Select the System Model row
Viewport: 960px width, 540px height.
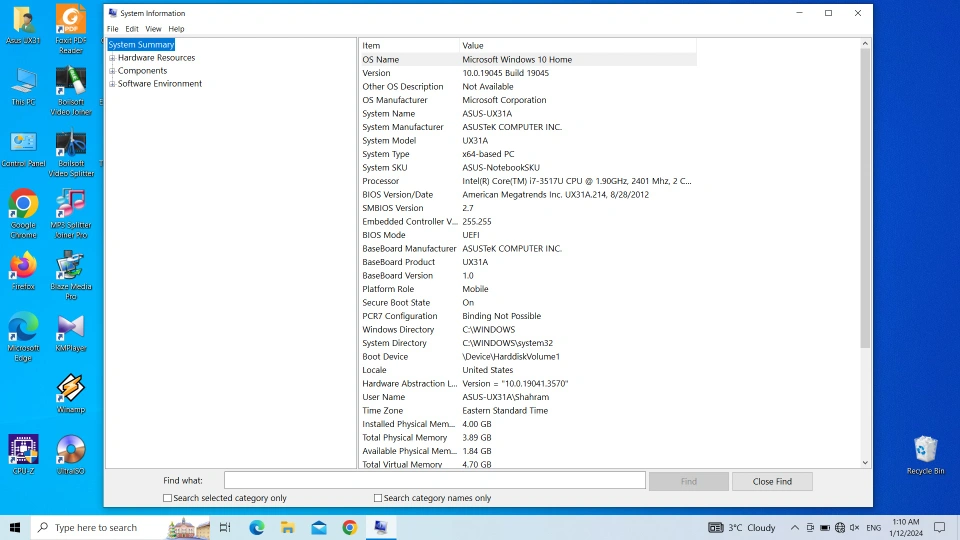(528, 141)
